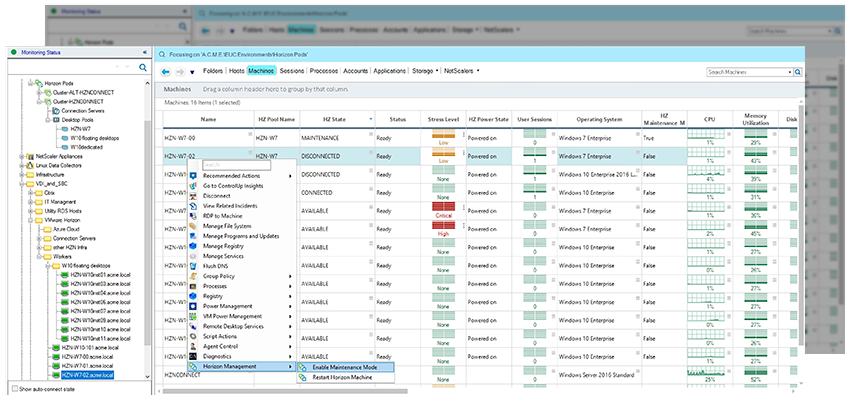The width and height of the screenshot is (850, 400).
Task: Toggle Show auto-connect state checkbox
Action: pyautogui.click(x=15, y=389)
